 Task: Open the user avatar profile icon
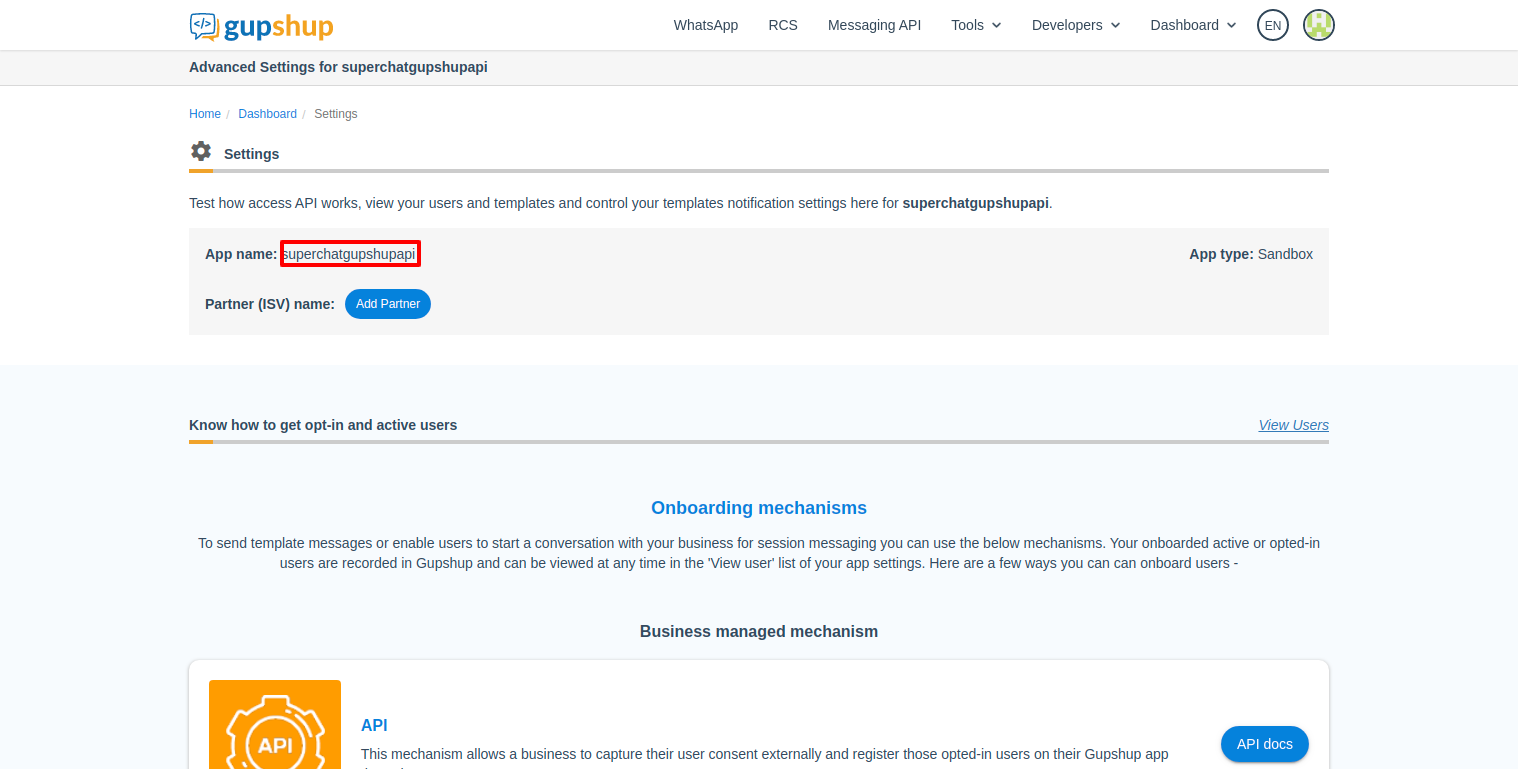tap(1319, 25)
